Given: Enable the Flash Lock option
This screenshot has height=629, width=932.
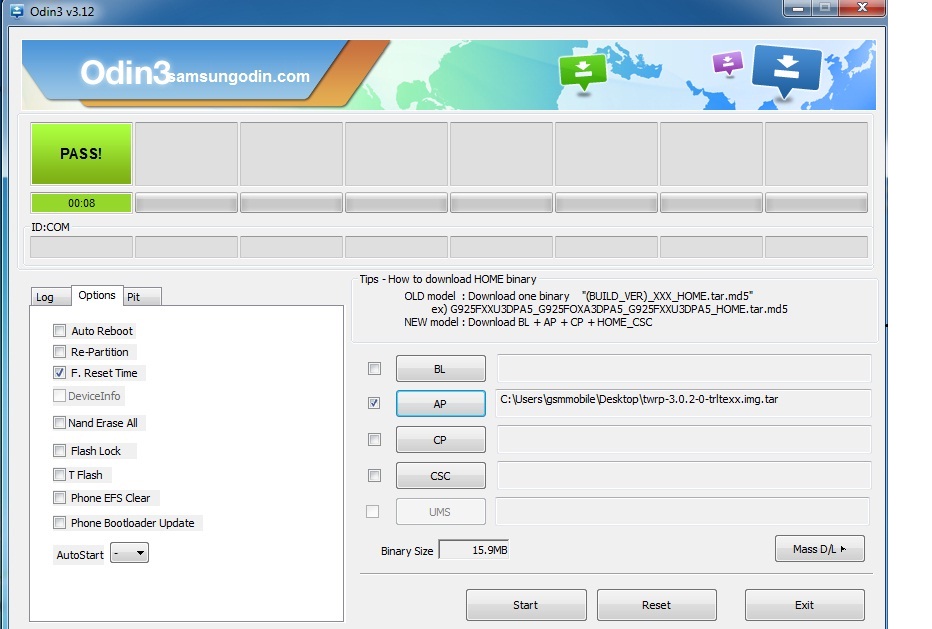Looking at the screenshot, I should click(x=59, y=451).
